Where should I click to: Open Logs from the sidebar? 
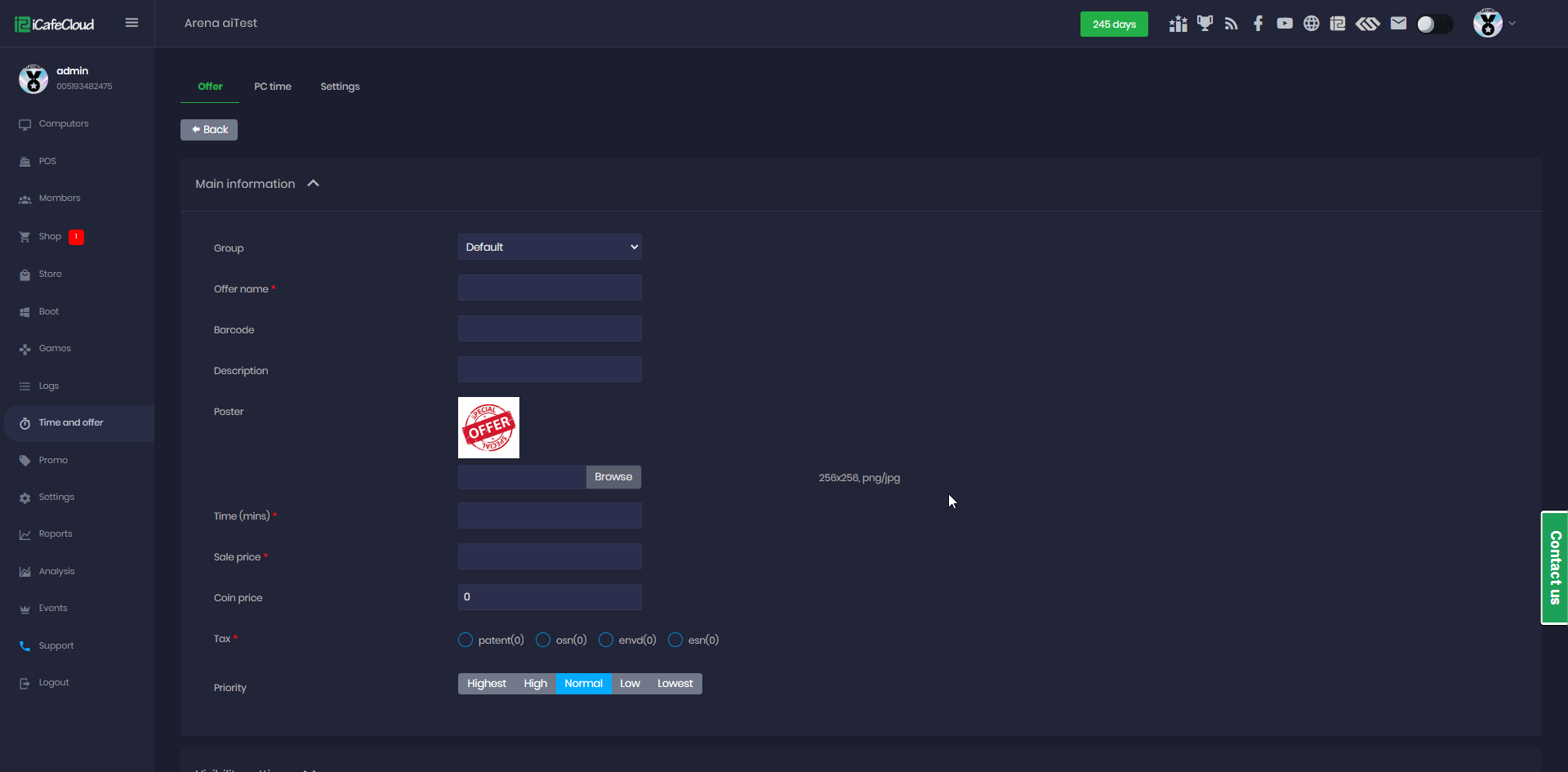[77, 386]
